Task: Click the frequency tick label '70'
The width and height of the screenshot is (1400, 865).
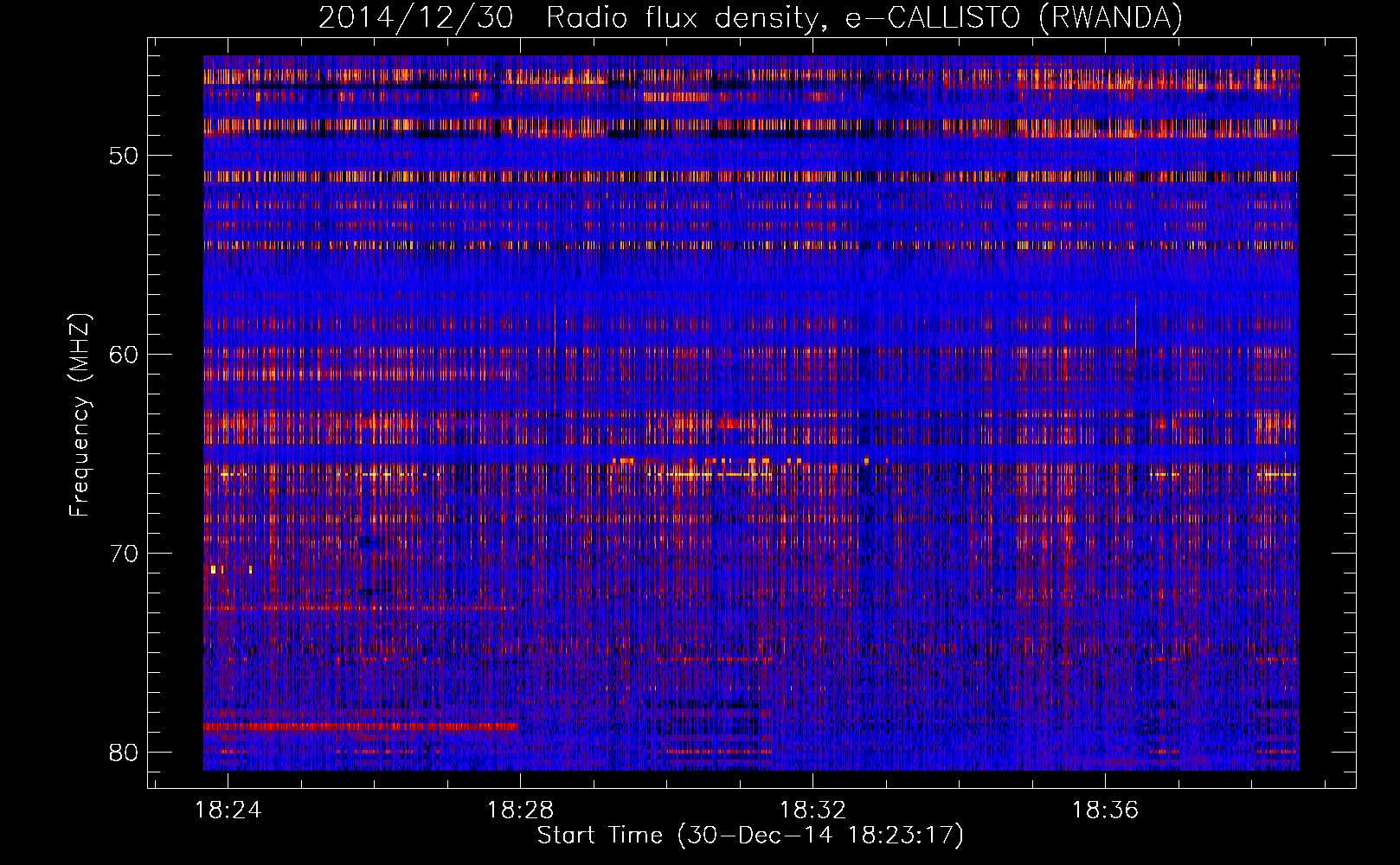Action: click(x=124, y=554)
